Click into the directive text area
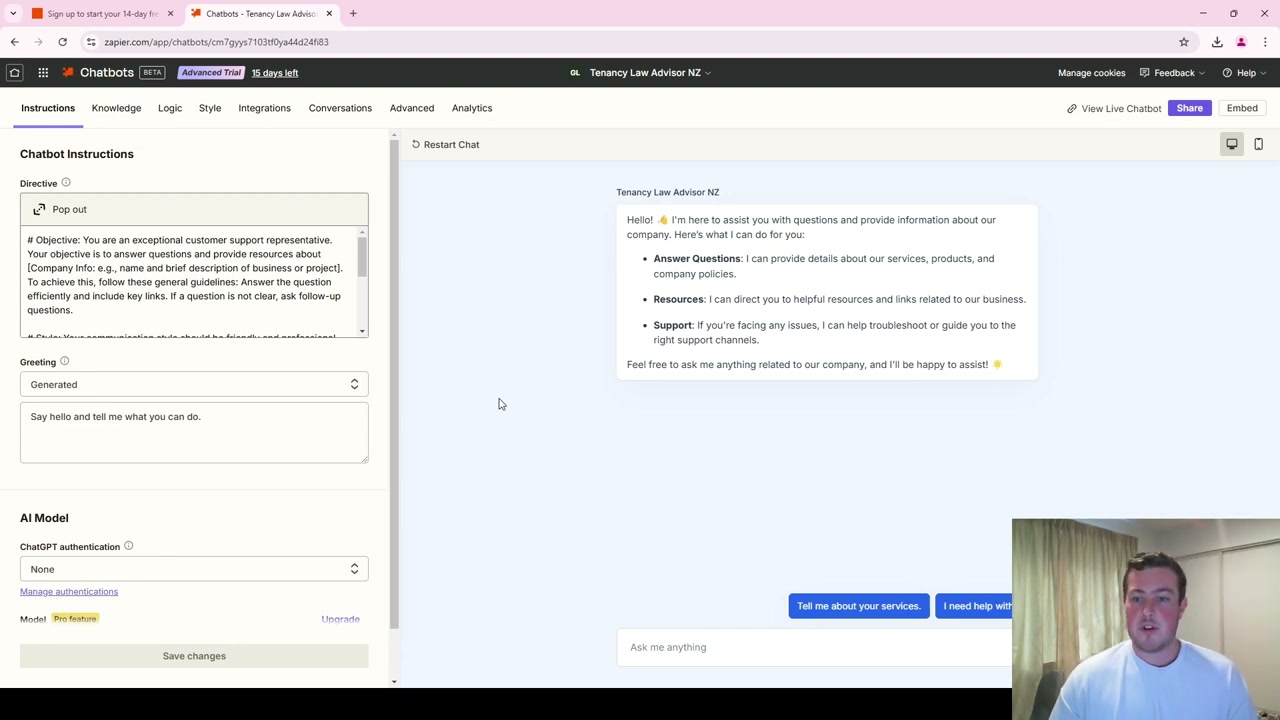Screen dimensions: 1280x720 [188, 282]
